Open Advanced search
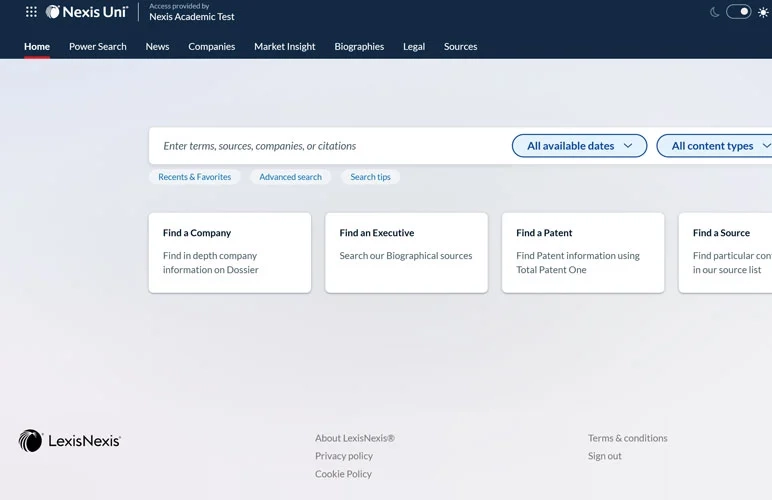Screen dimensions: 772x500 click(290, 177)
